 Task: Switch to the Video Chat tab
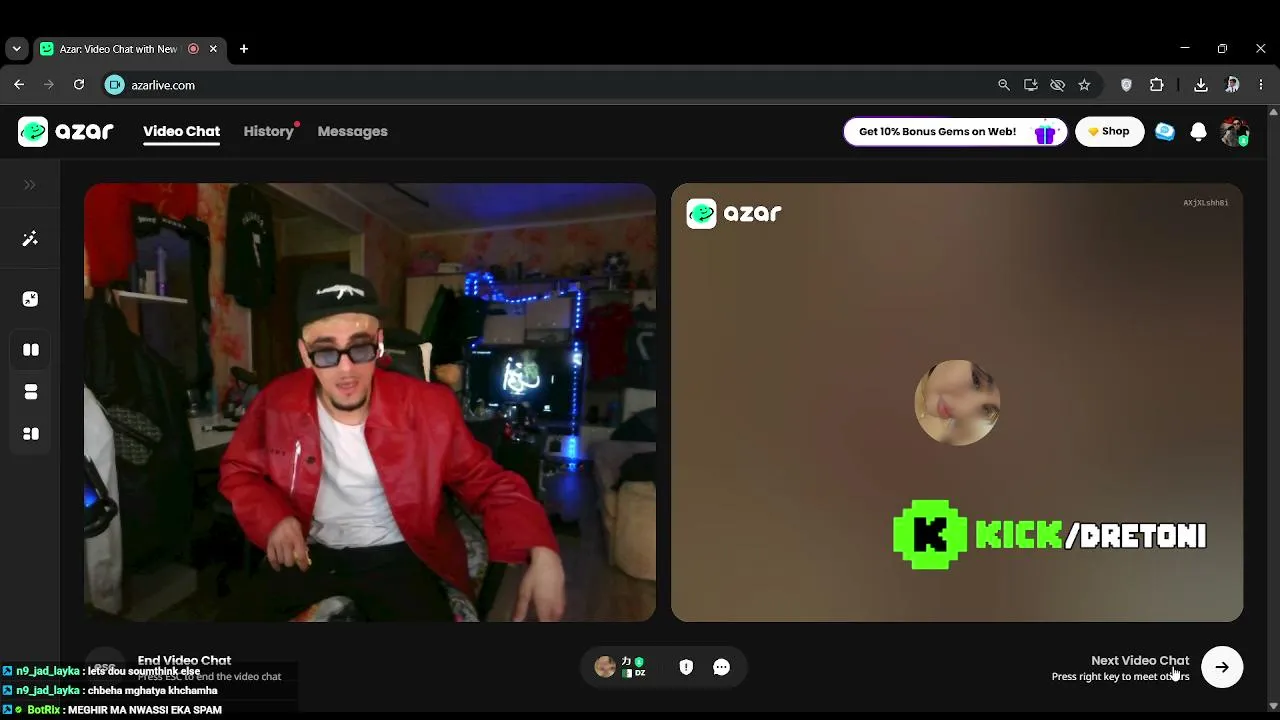pos(181,131)
